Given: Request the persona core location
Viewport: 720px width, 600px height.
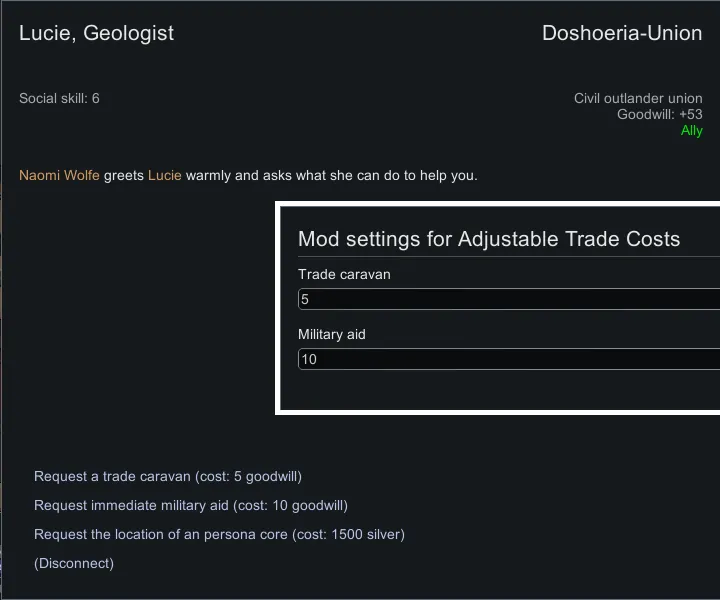Looking at the screenshot, I should coord(219,534).
